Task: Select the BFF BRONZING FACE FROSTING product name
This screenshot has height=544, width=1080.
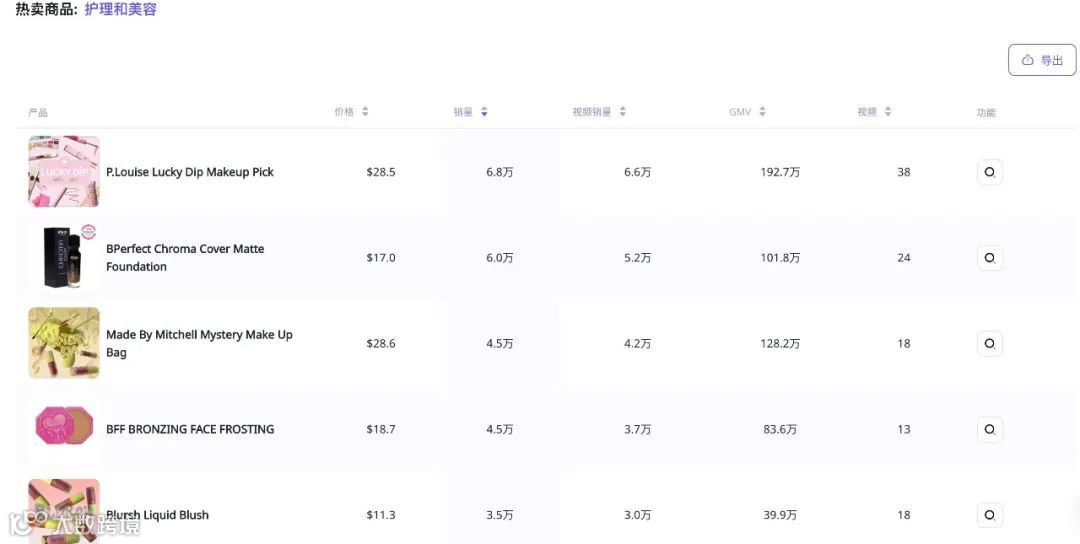Action: point(189,429)
